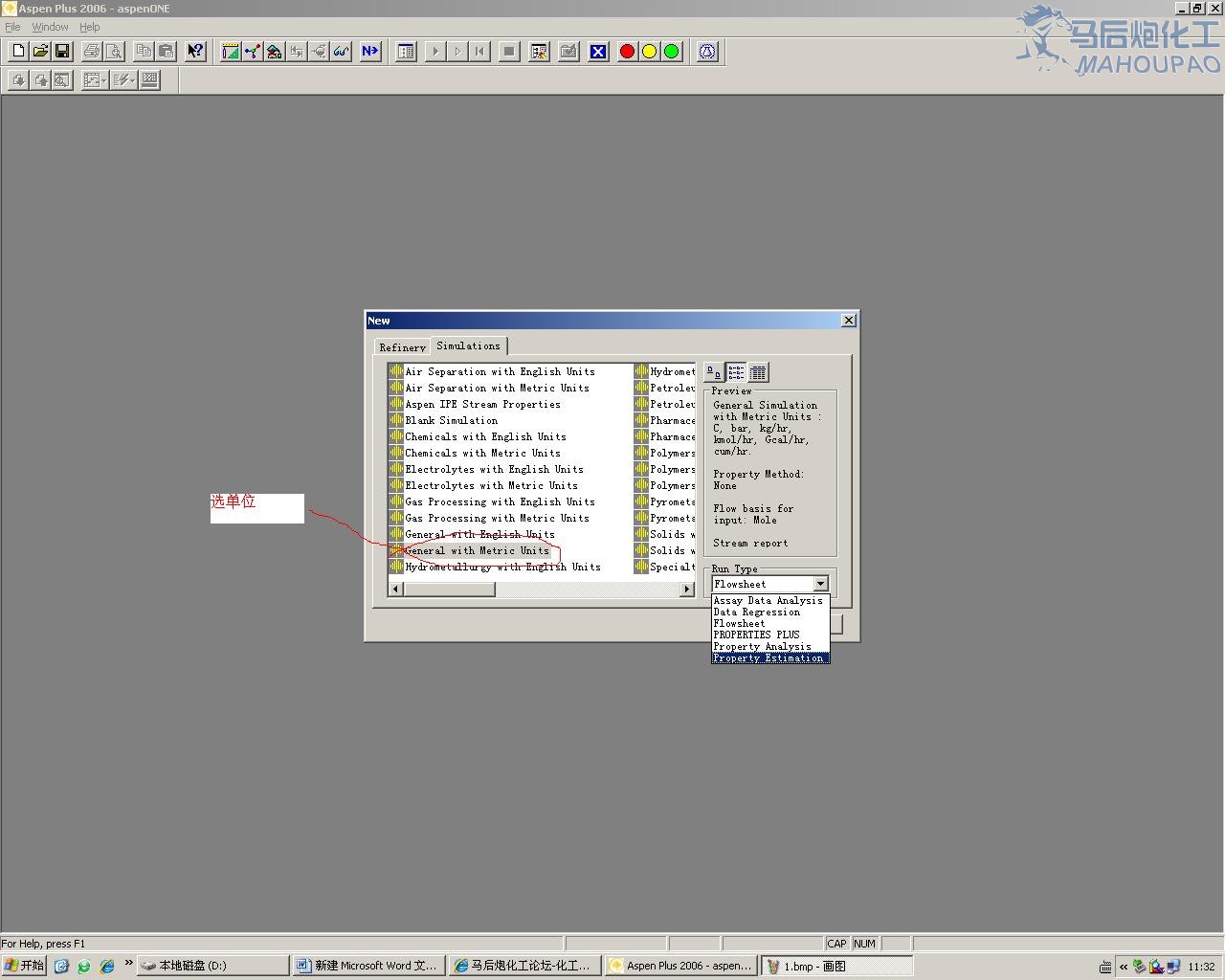
Task: Click the New file toolbar icon
Action: point(18,52)
